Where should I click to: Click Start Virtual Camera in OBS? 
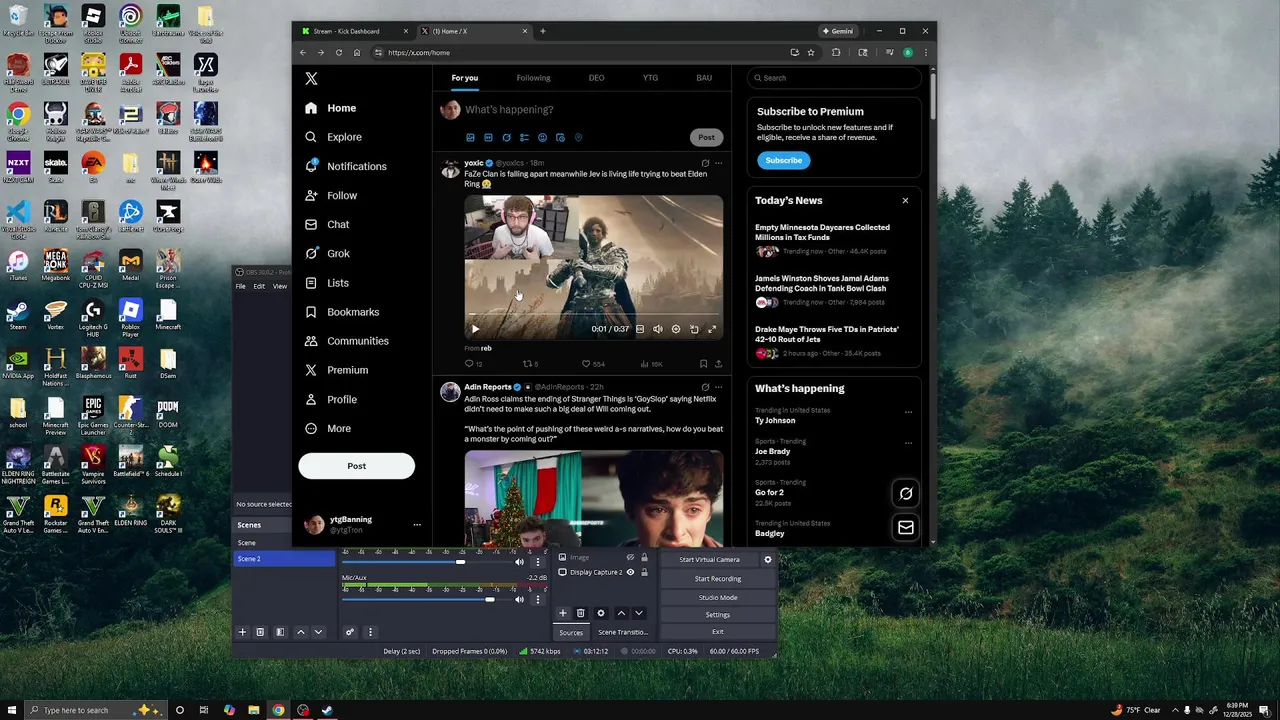(x=709, y=560)
